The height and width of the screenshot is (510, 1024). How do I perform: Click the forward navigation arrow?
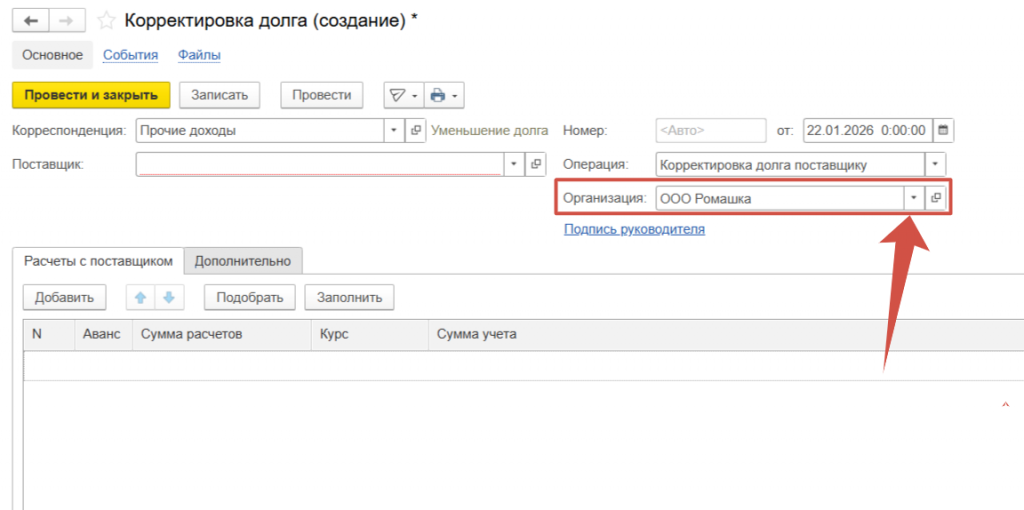(68, 20)
